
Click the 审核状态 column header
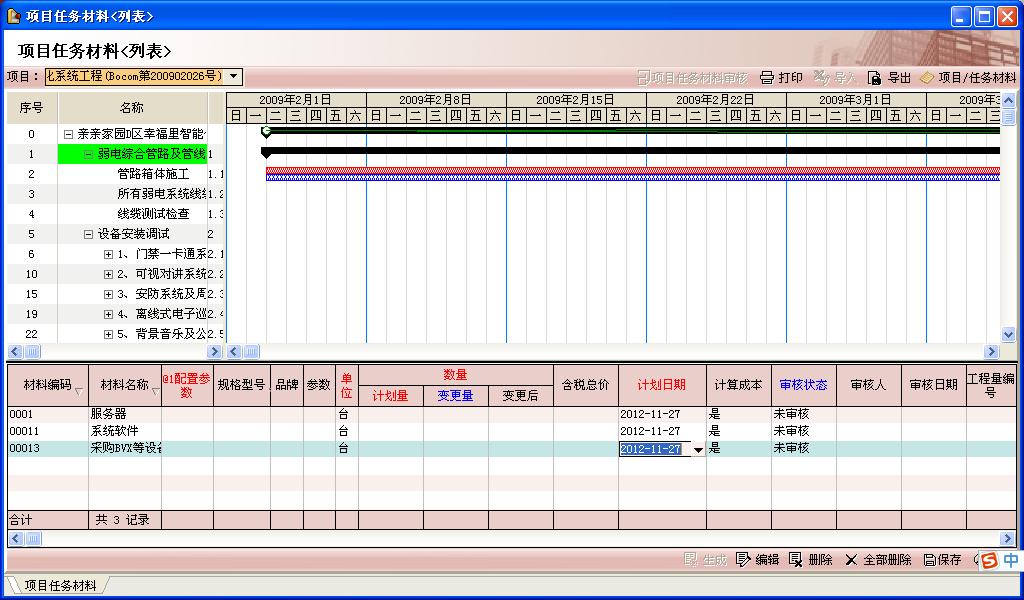coord(803,385)
